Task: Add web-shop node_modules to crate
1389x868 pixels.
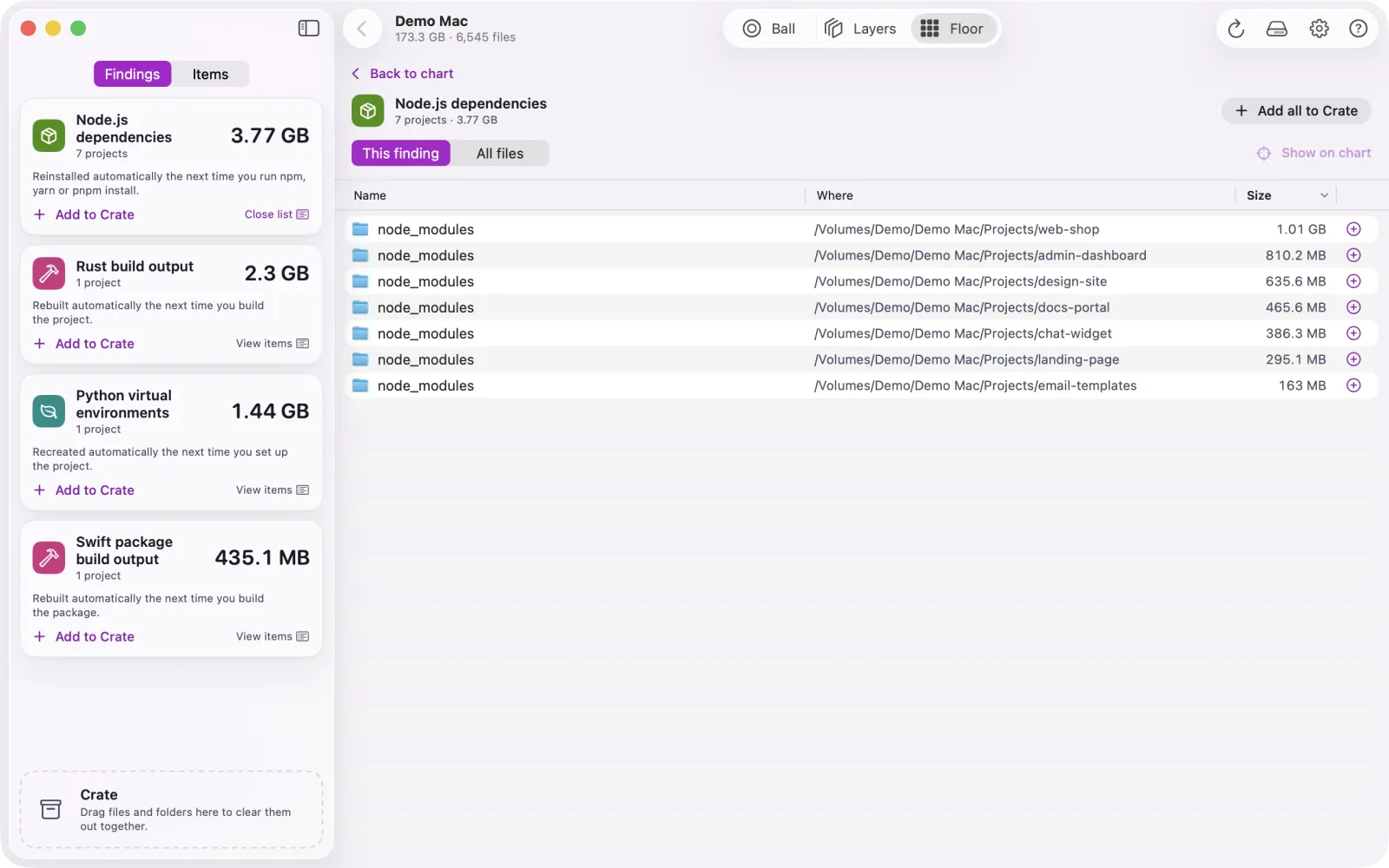Action: click(1353, 229)
